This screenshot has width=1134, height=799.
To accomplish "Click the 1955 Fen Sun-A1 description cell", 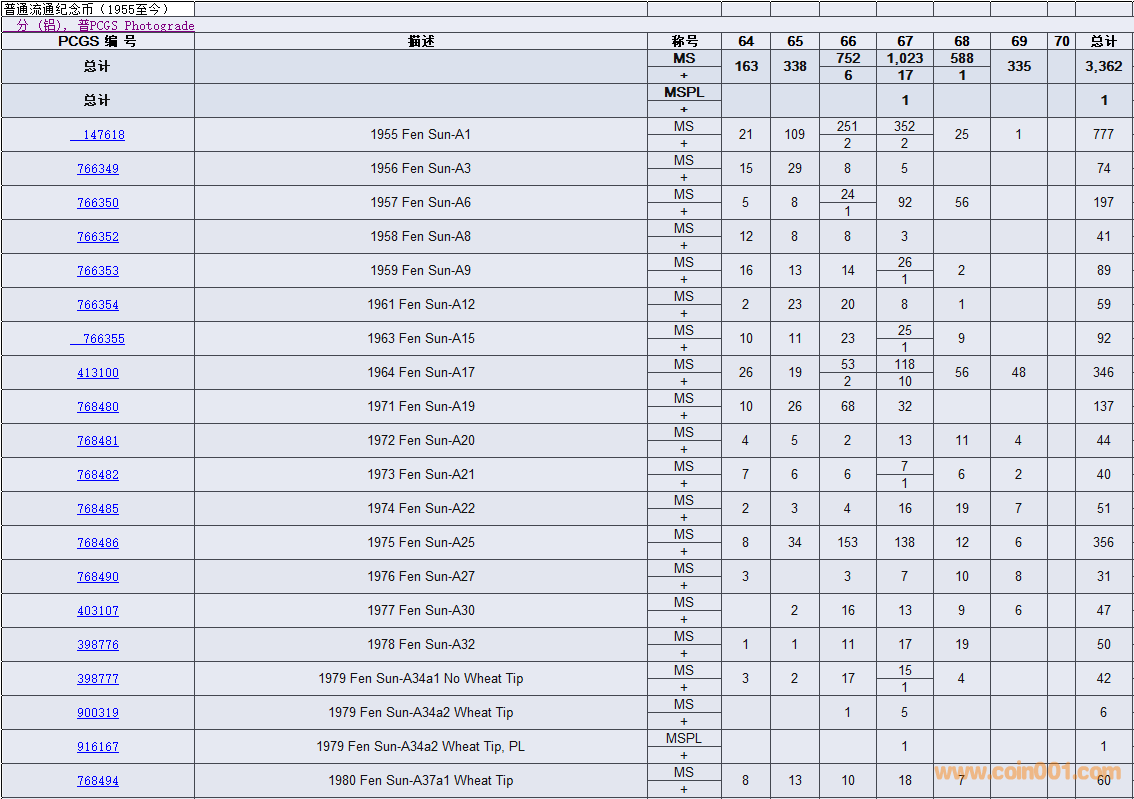I will click(420, 135).
